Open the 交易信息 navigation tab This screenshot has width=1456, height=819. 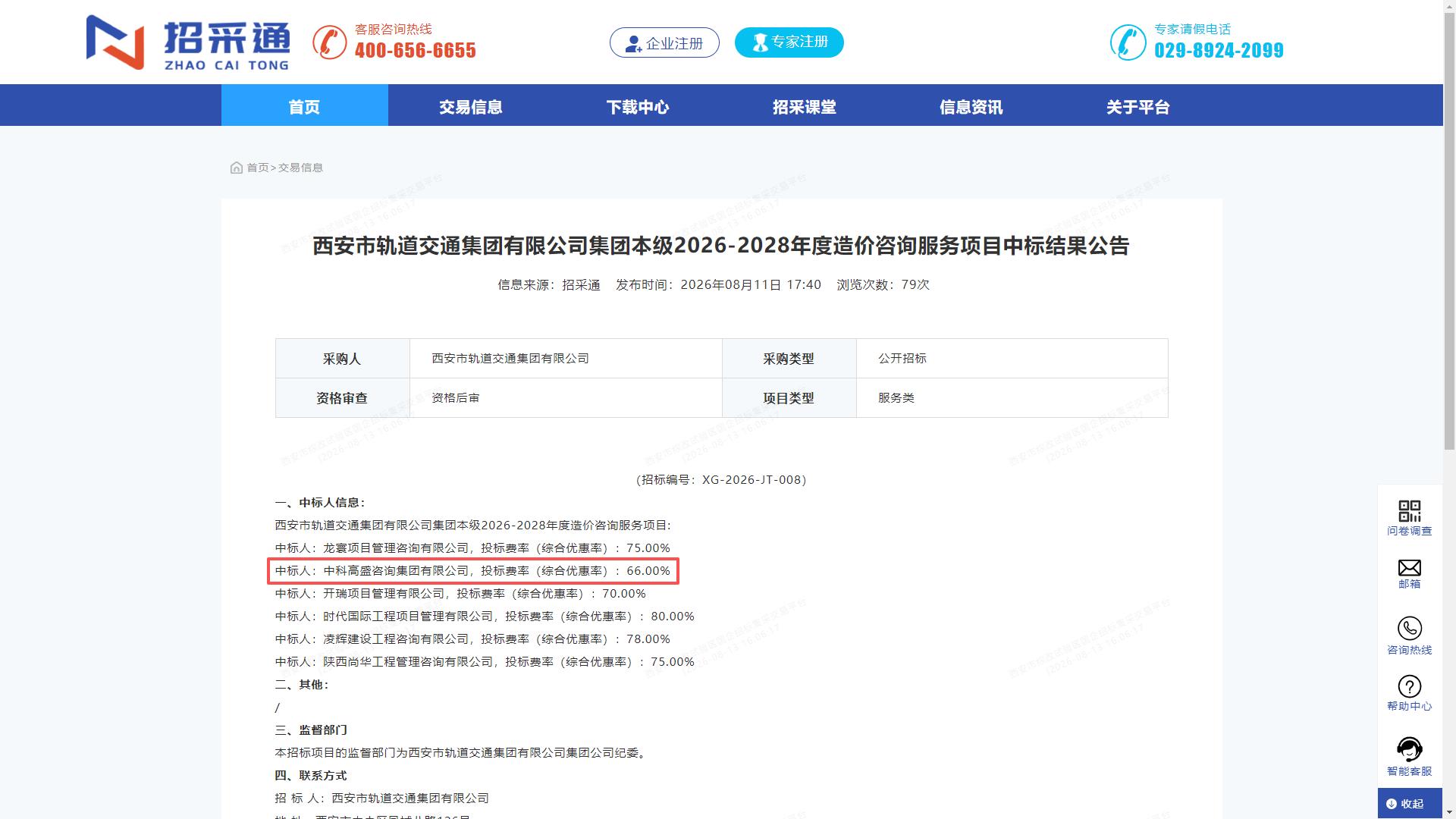click(471, 105)
